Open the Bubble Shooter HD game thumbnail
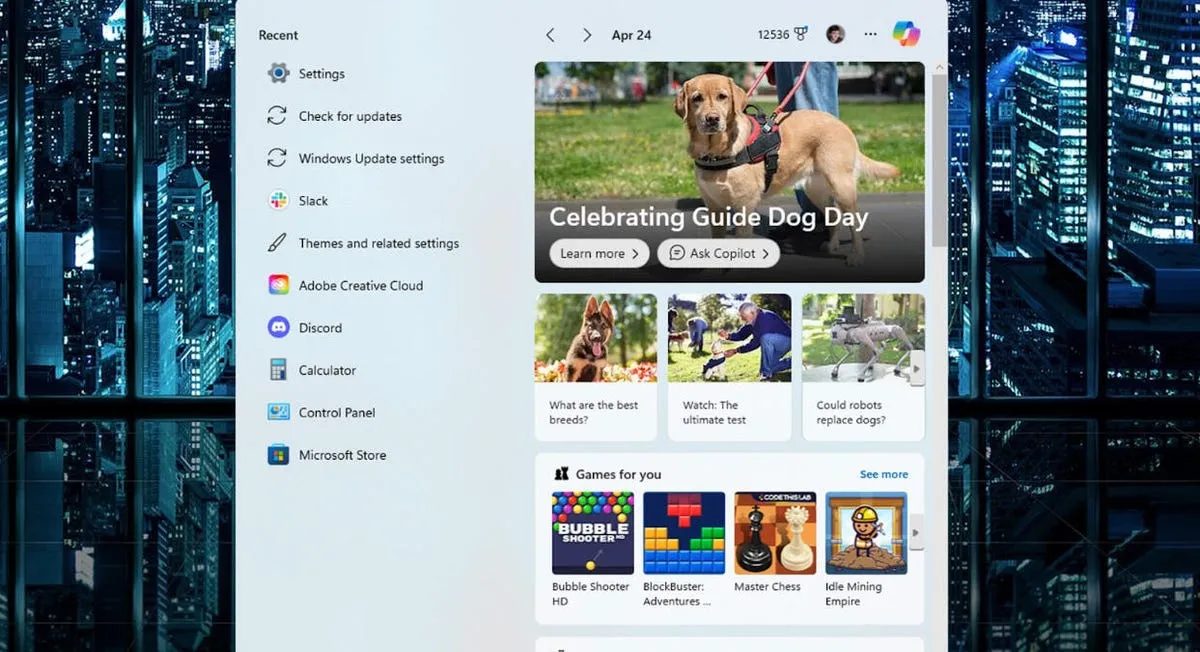1200x652 pixels. tap(592, 533)
